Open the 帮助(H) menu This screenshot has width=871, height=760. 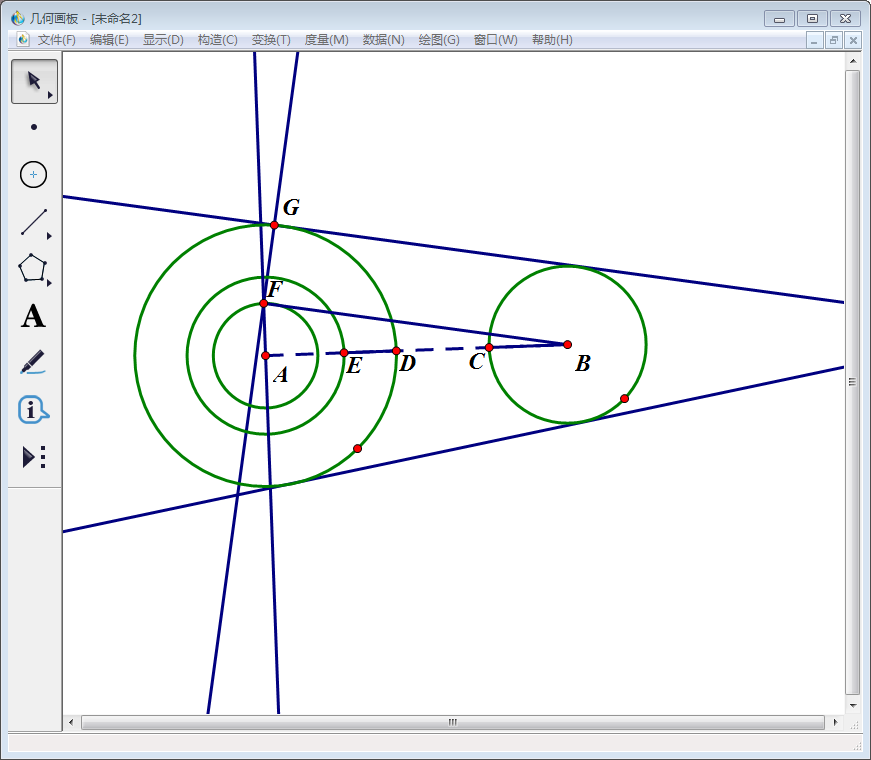click(x=552, y=40)
